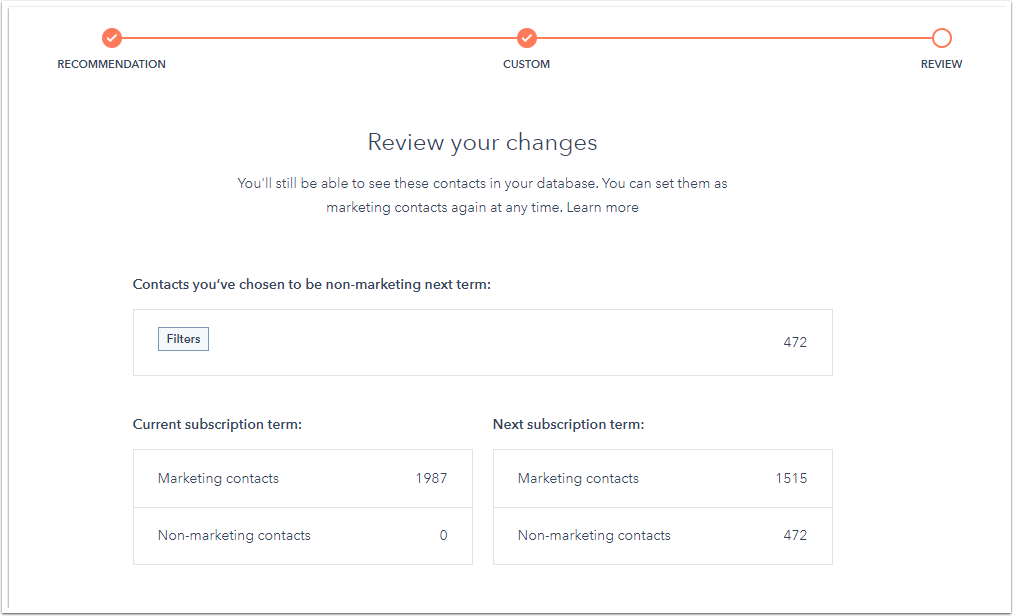Select Marketing contacts under Current subscription term
The image size is (1013, 616).
pos(218,478)
